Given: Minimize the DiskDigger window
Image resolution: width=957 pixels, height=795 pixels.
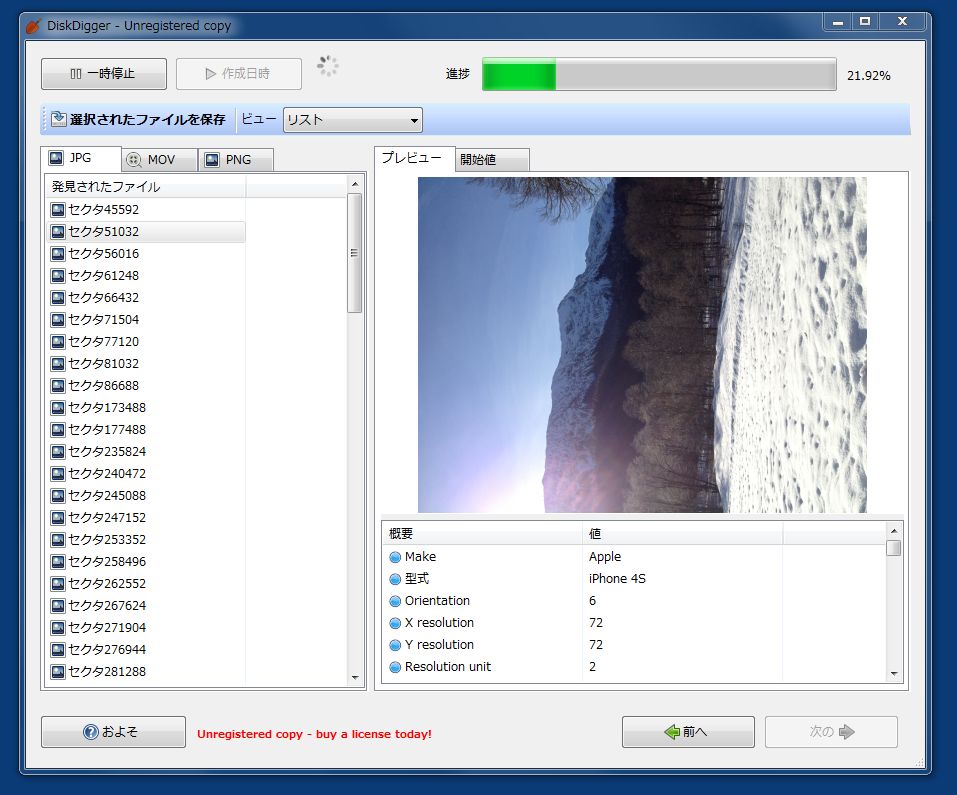Looking at the screenshot, I should click(838, 21).
